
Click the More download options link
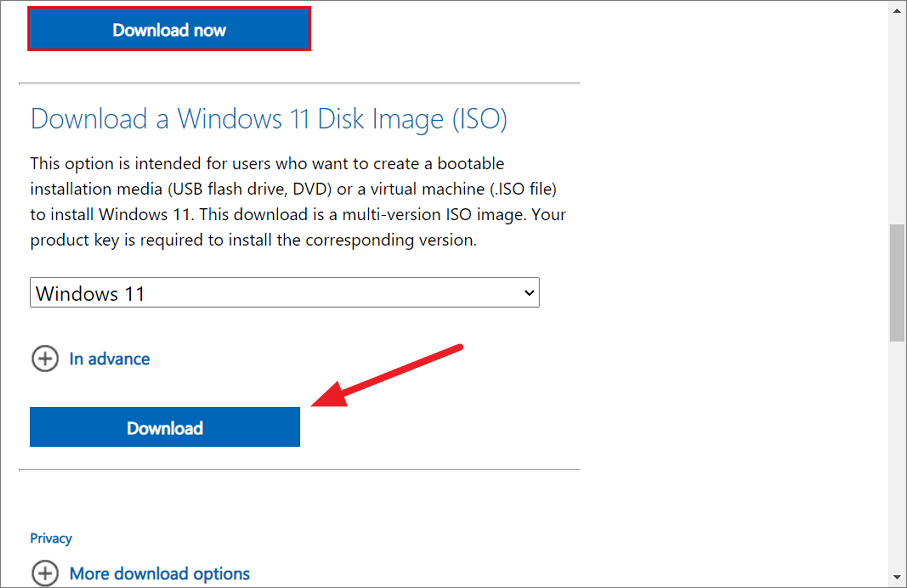160,574
